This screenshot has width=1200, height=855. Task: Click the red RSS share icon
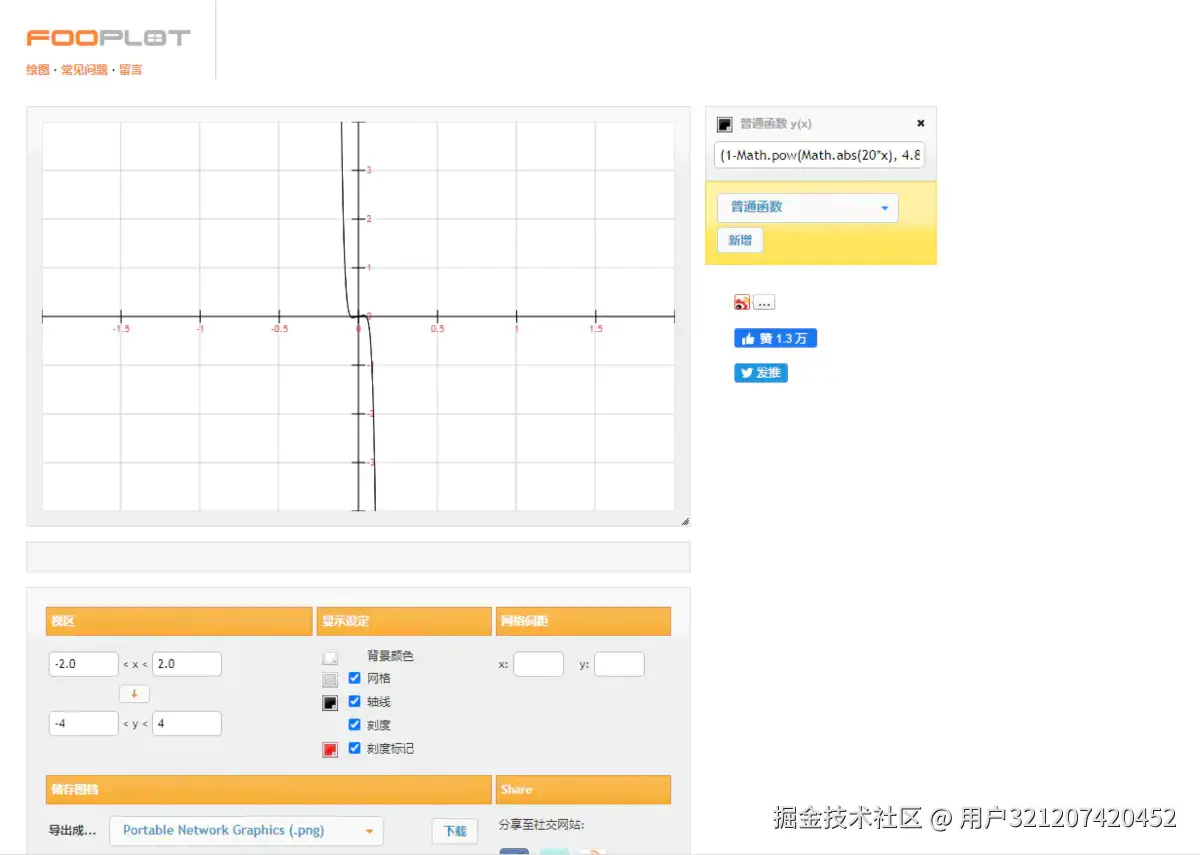point(742,302)
